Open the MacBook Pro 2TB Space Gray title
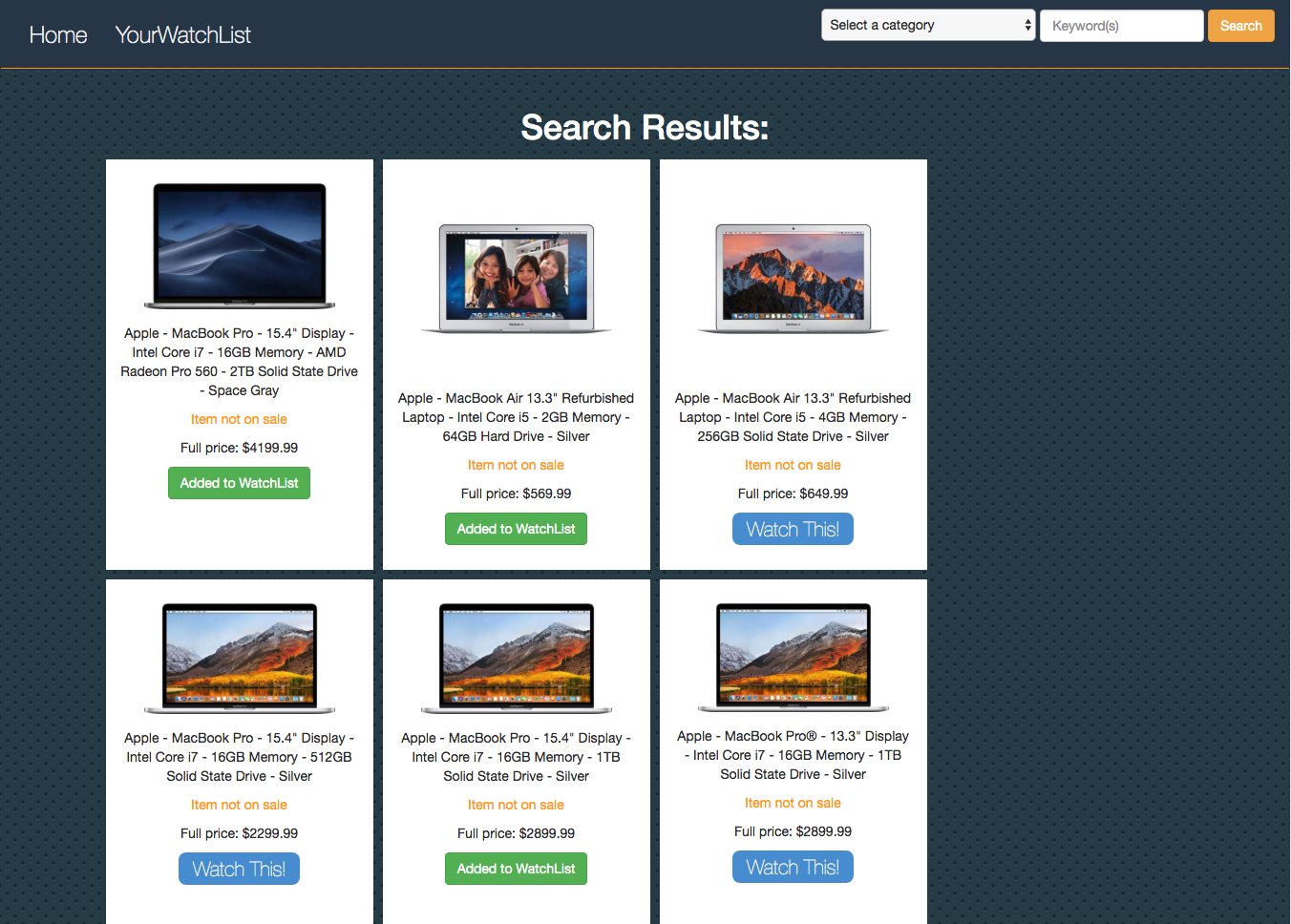Screen dimensions: 1291x924 (x=239, y=362)
